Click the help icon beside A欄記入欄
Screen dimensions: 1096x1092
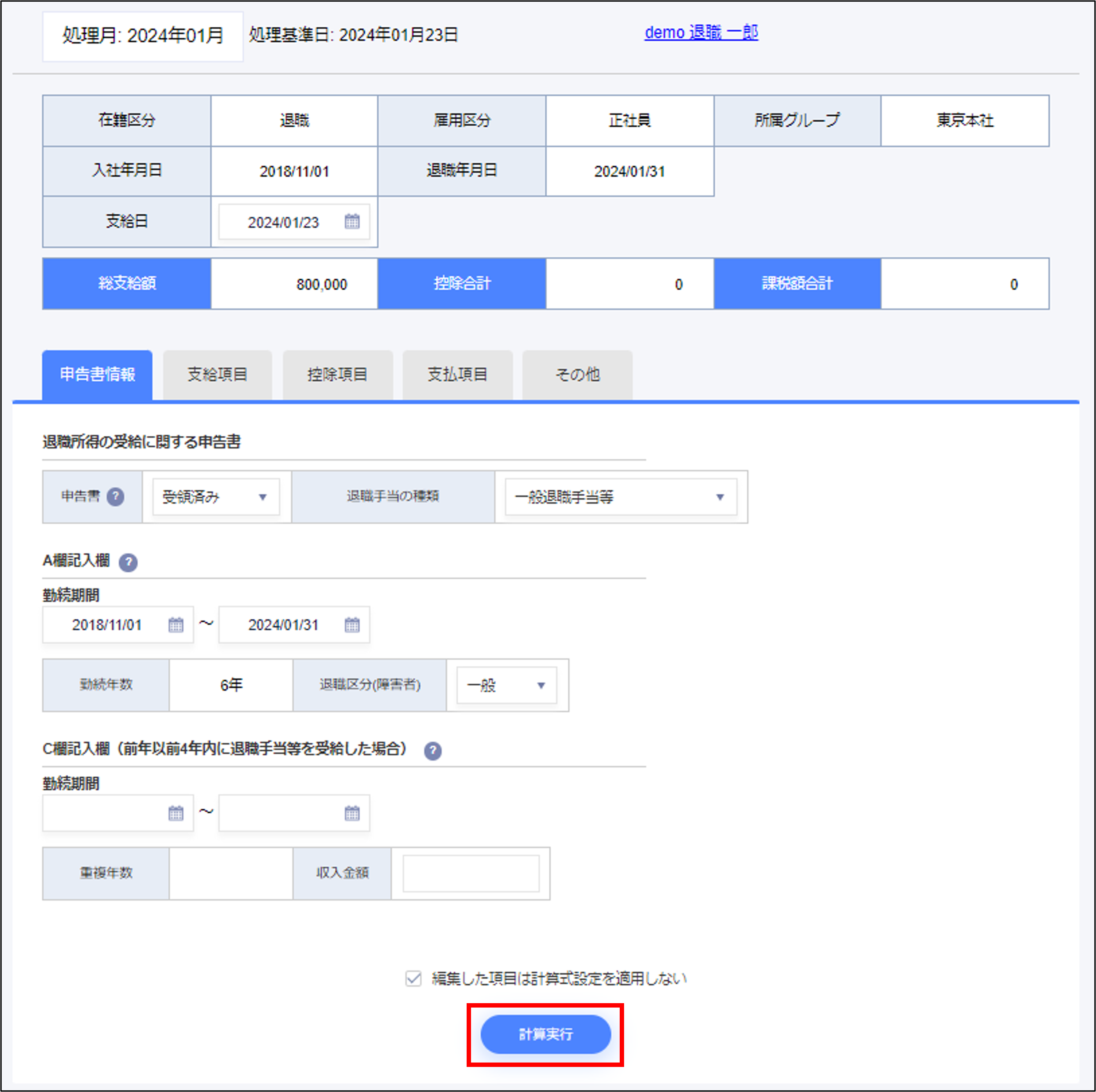point(128,562)
